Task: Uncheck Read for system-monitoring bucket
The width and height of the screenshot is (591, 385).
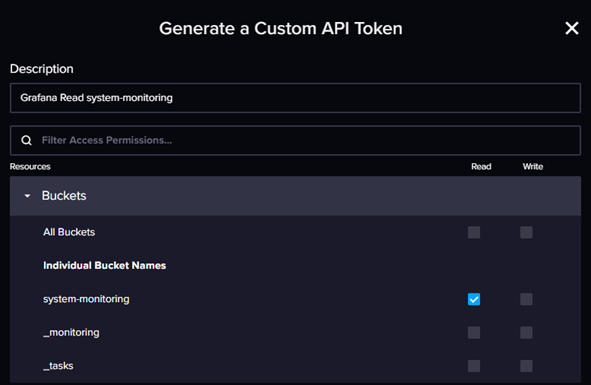Action: coord(474,299)
